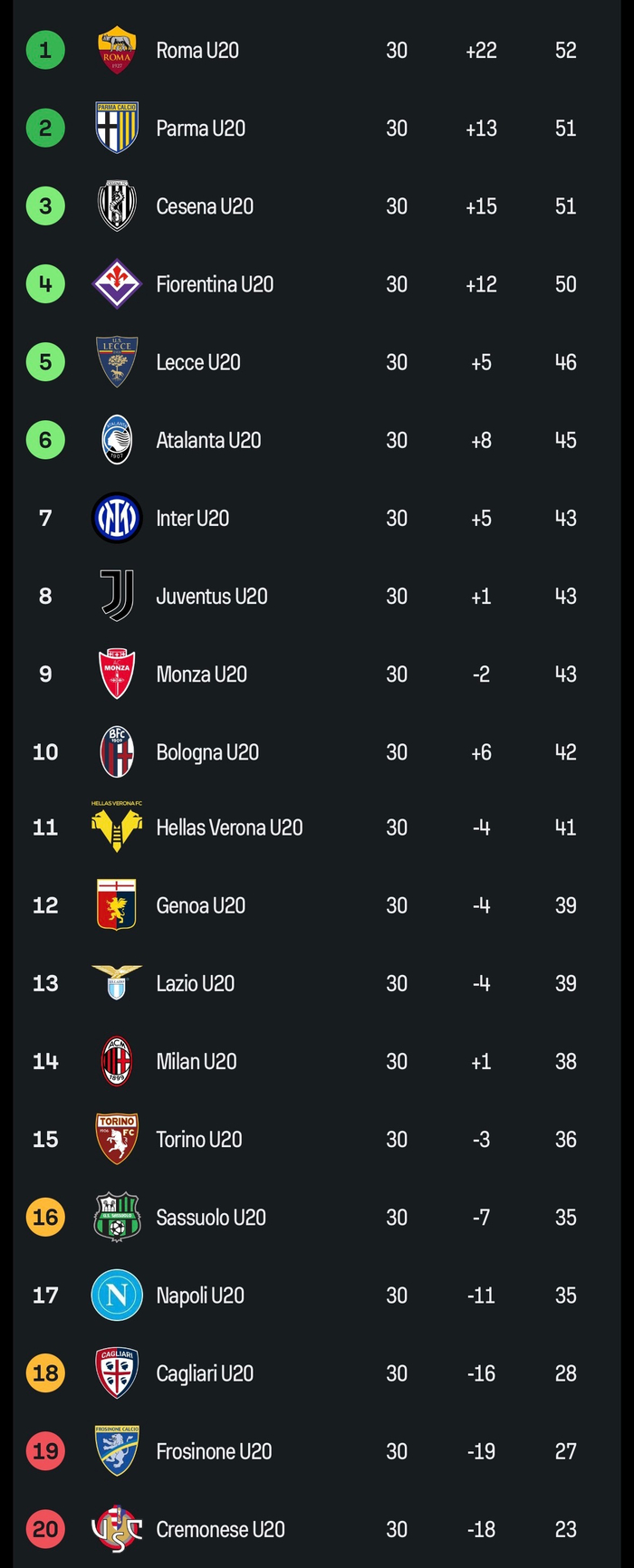This screenshot has height=1568, width=634.
Task: Select the Napoli U20 round badge
Action: click(117, 1295)
